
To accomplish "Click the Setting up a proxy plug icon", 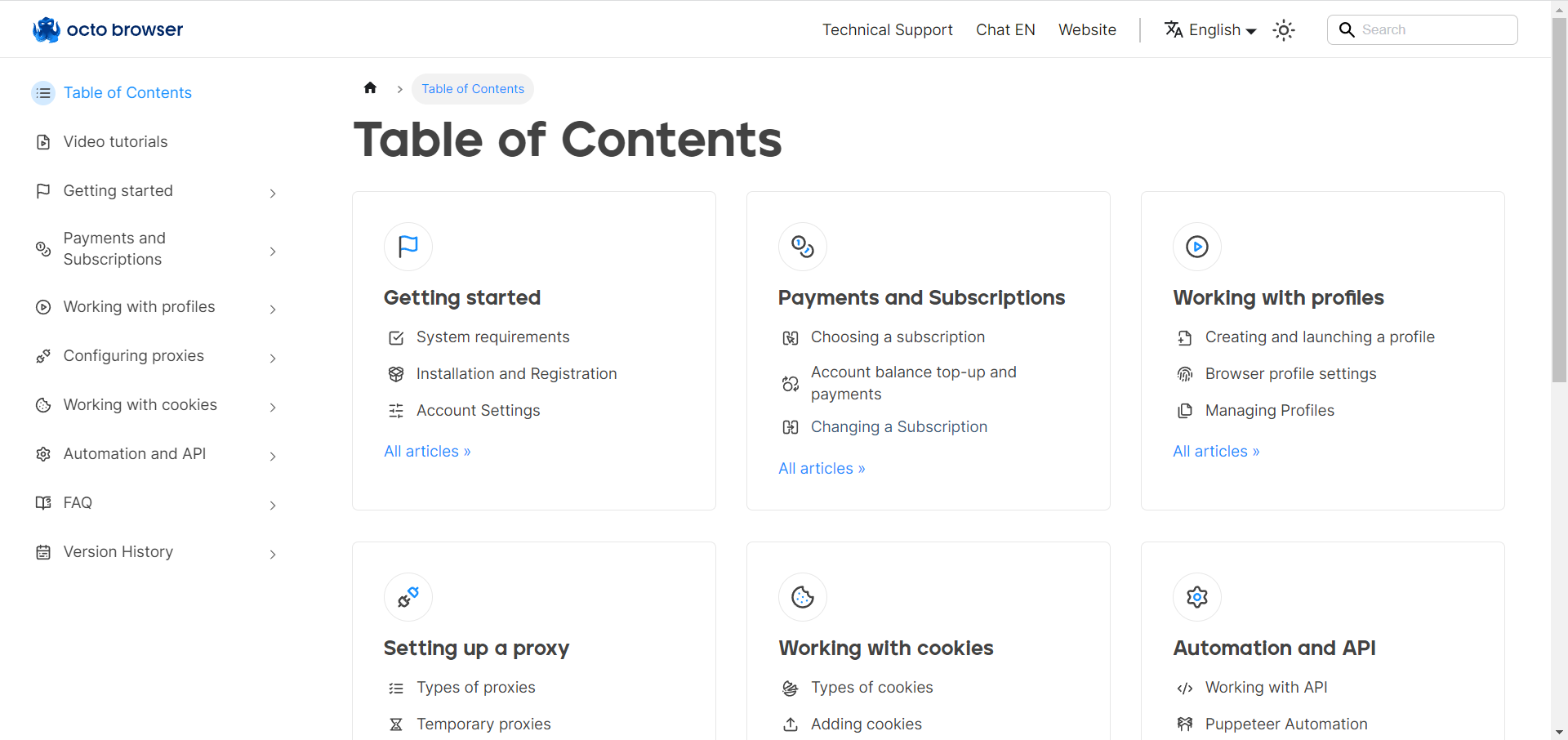I will (x=408, y=596).
